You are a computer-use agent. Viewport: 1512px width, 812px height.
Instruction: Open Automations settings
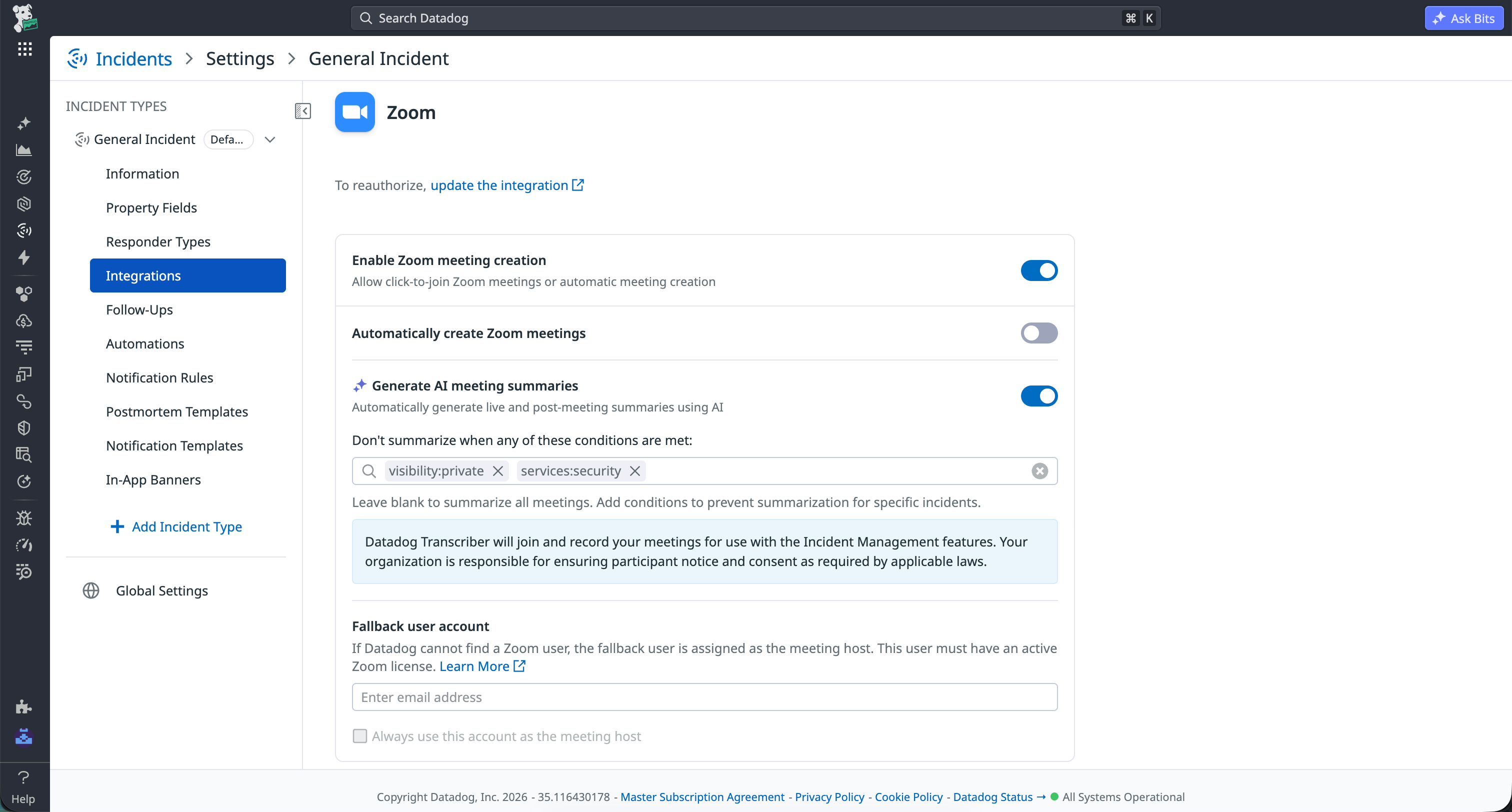(x=188, y=344)
